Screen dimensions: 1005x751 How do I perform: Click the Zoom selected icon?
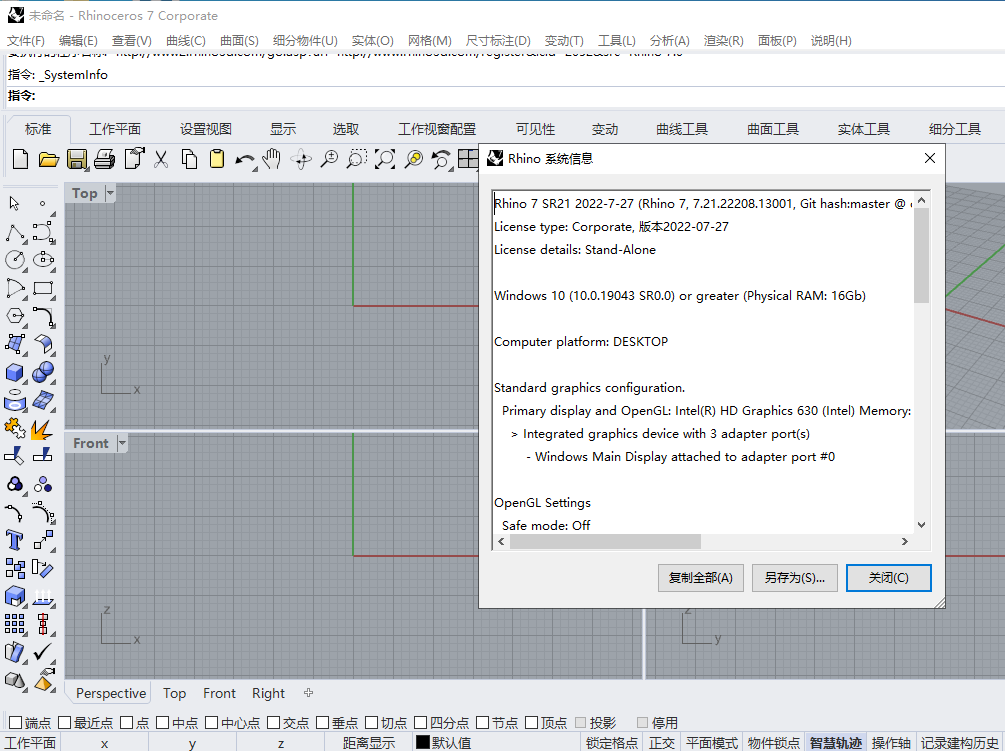coord(414,159)
